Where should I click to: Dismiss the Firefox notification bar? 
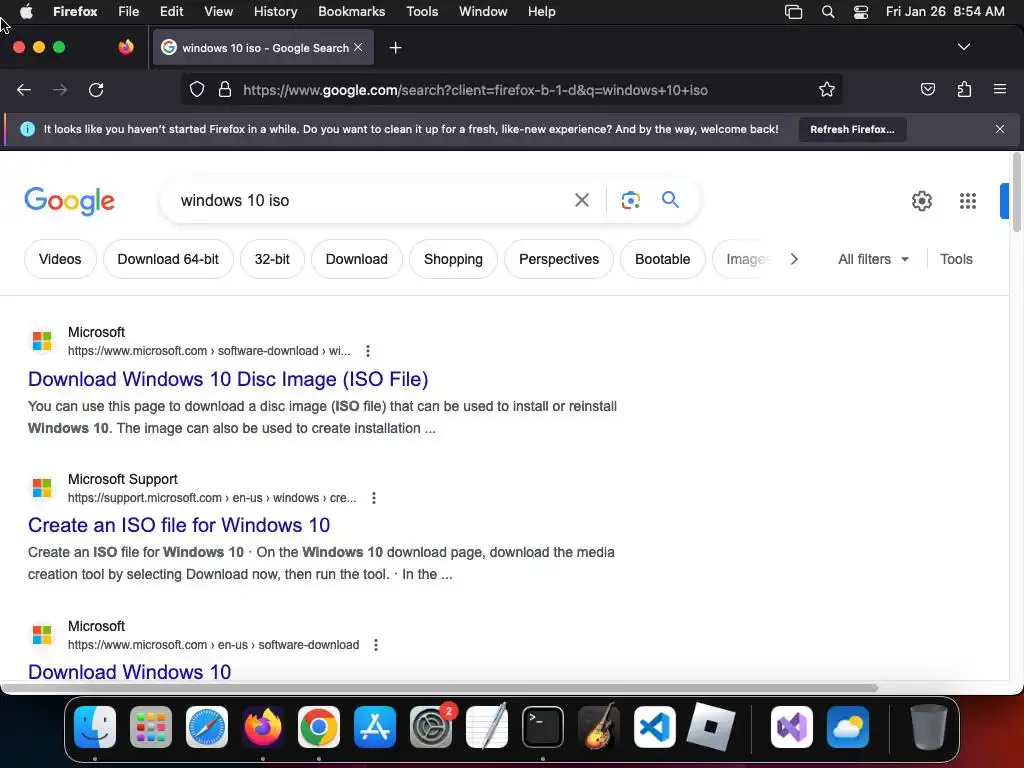pos(1000,129)
